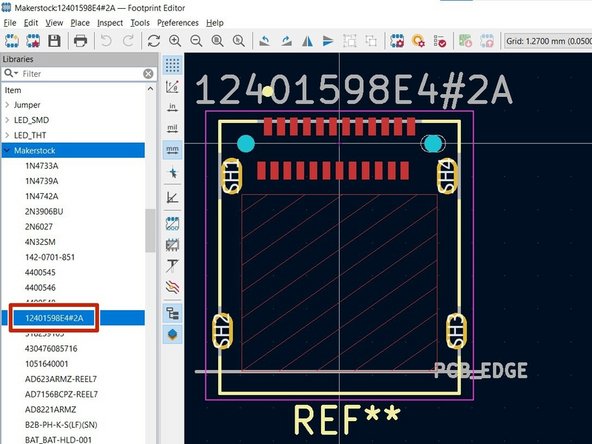Open the Help menu
Screen dimensions: 592x444
215,23
